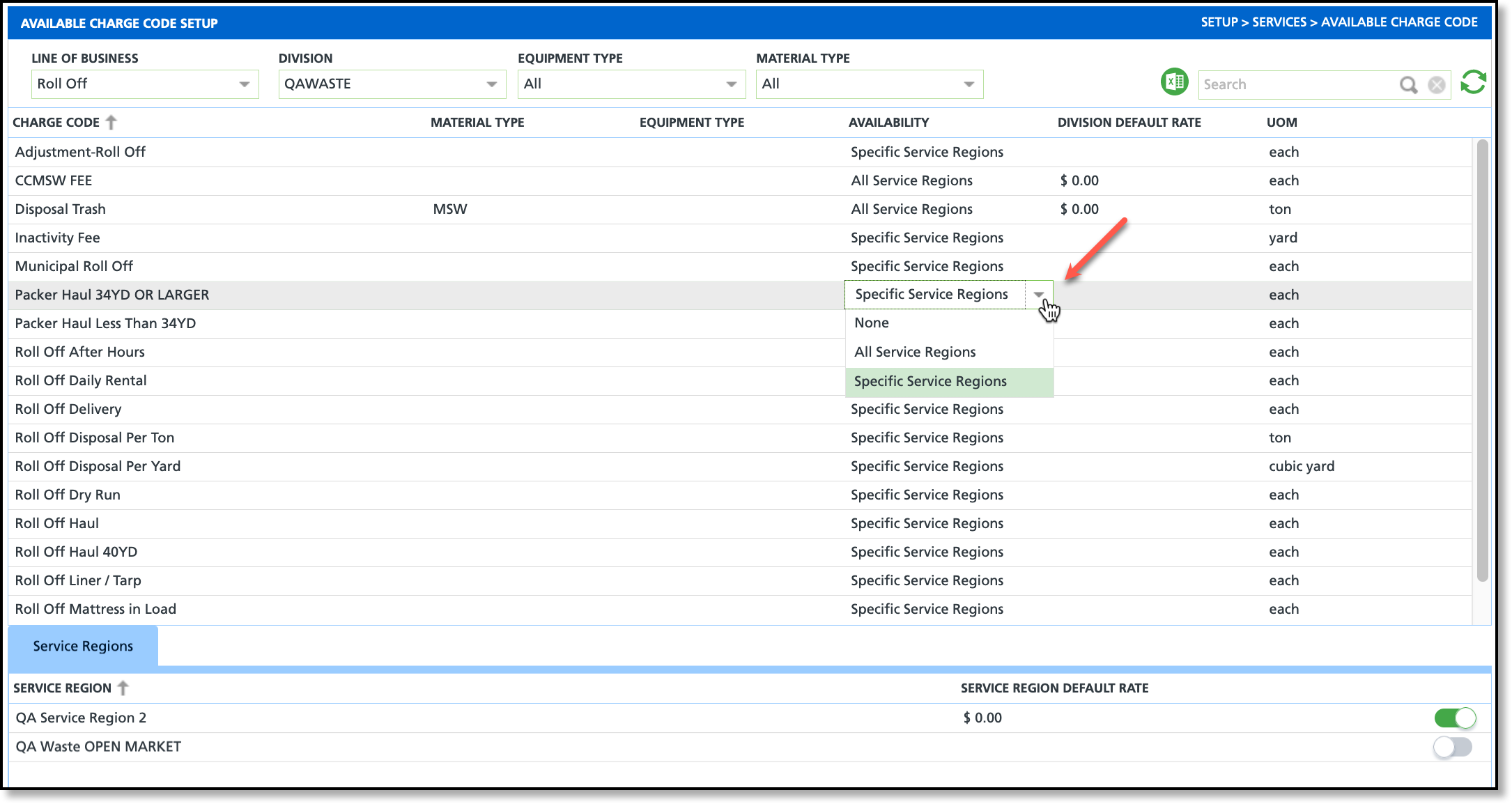Clear the search with the X icon
The height and width of the screenshot is (804, 1512).
1436,85
